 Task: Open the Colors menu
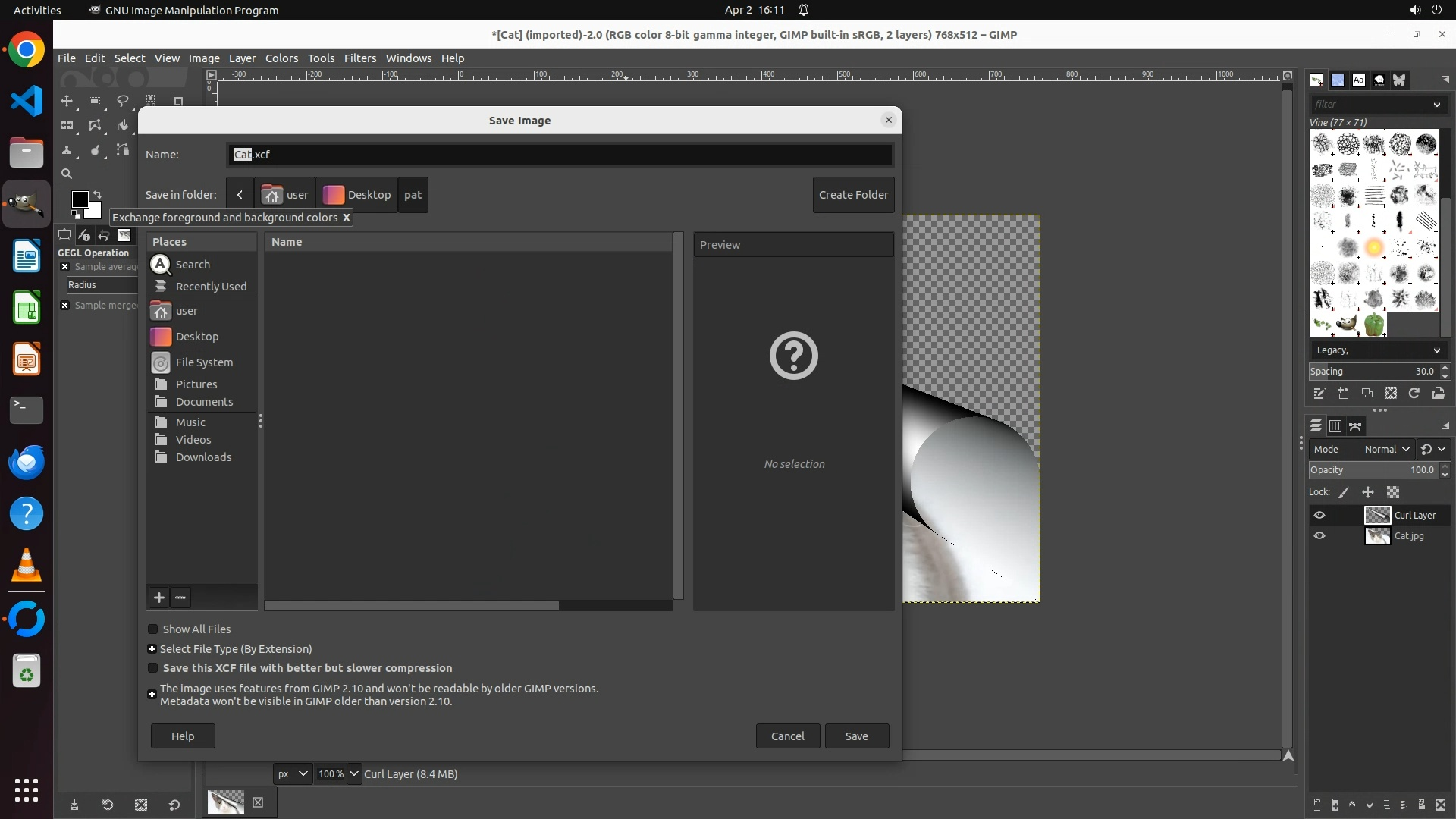point(281,58)
